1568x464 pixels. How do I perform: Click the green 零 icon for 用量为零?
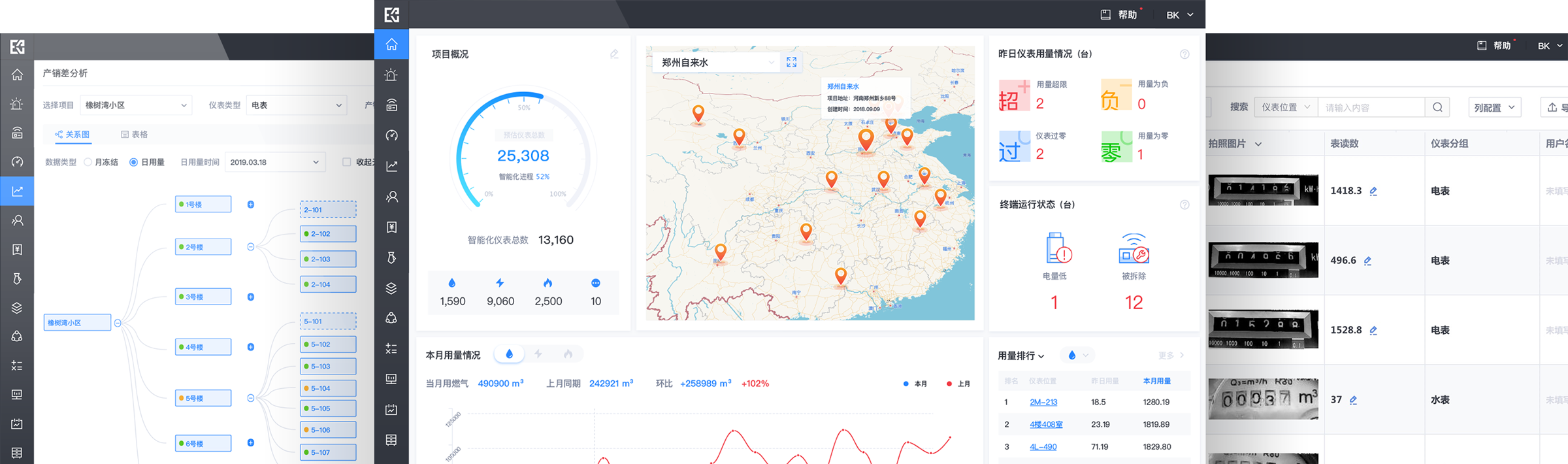coord(1117,147)
